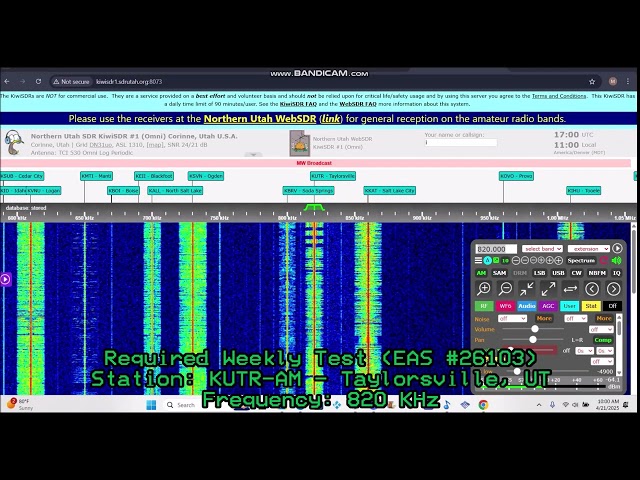Select NBFM demodulation mode
This screenshot has height=480, width=640.
click(x=597, y=273)
